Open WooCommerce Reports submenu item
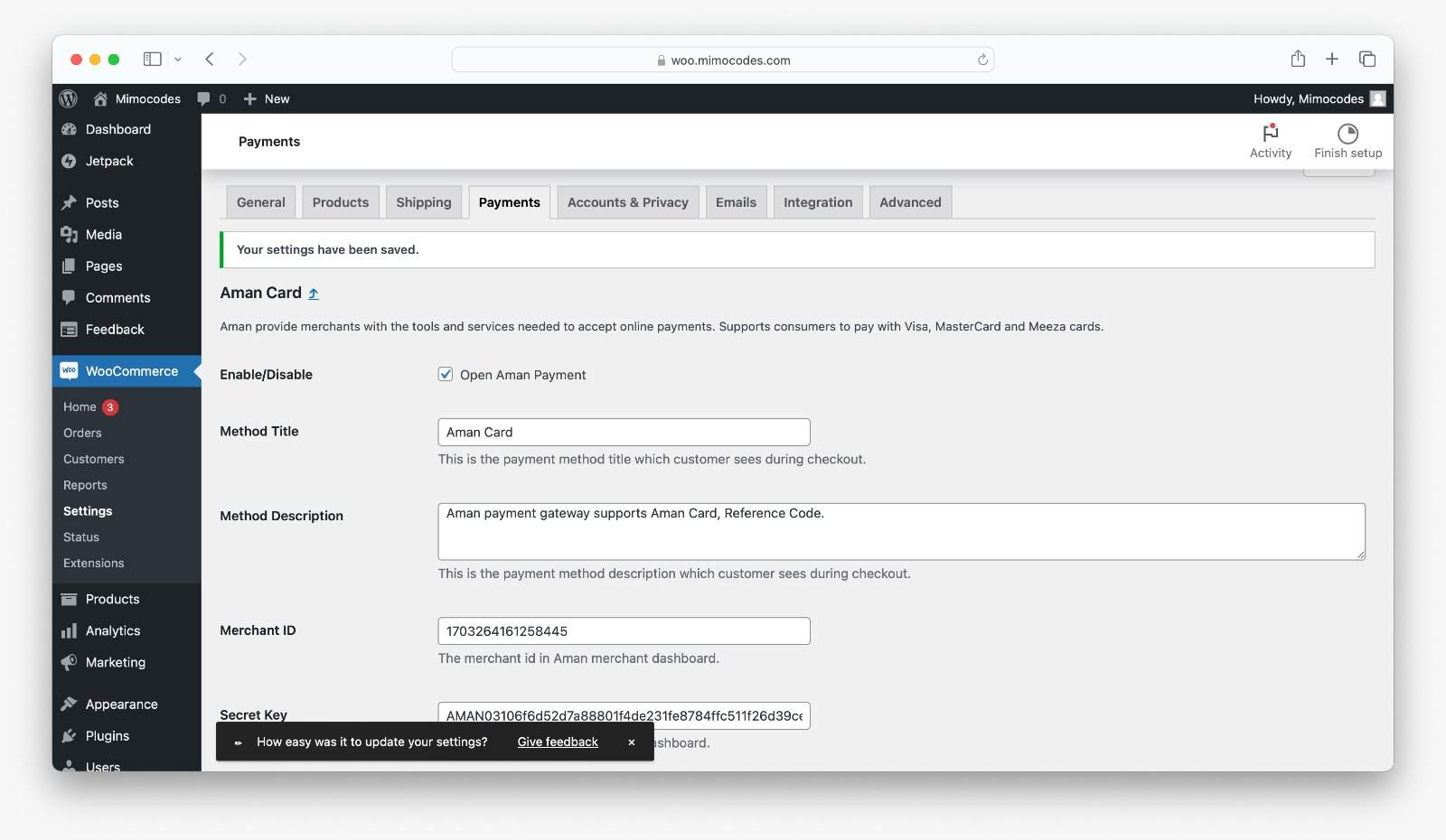Screen dimensions: 1446x840 tap(85, 485)
